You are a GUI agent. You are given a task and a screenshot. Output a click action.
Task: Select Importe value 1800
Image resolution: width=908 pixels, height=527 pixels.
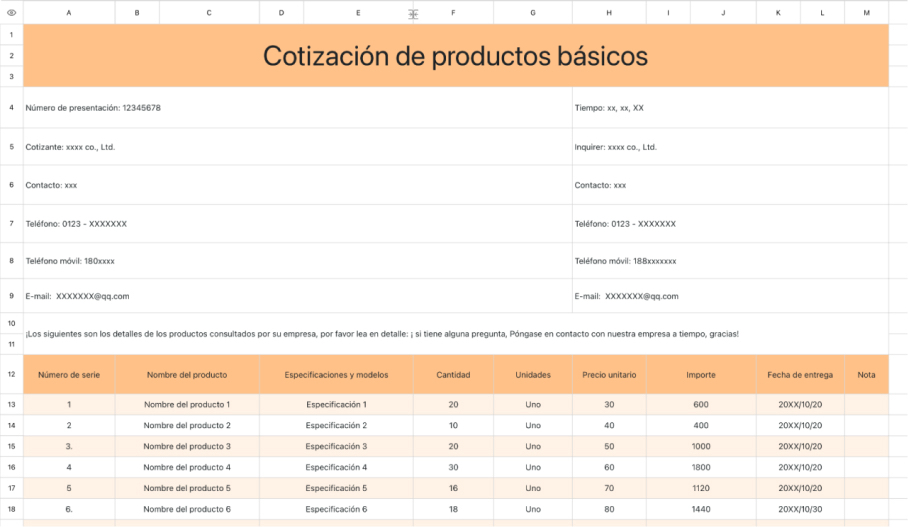[x=701, y=467]
